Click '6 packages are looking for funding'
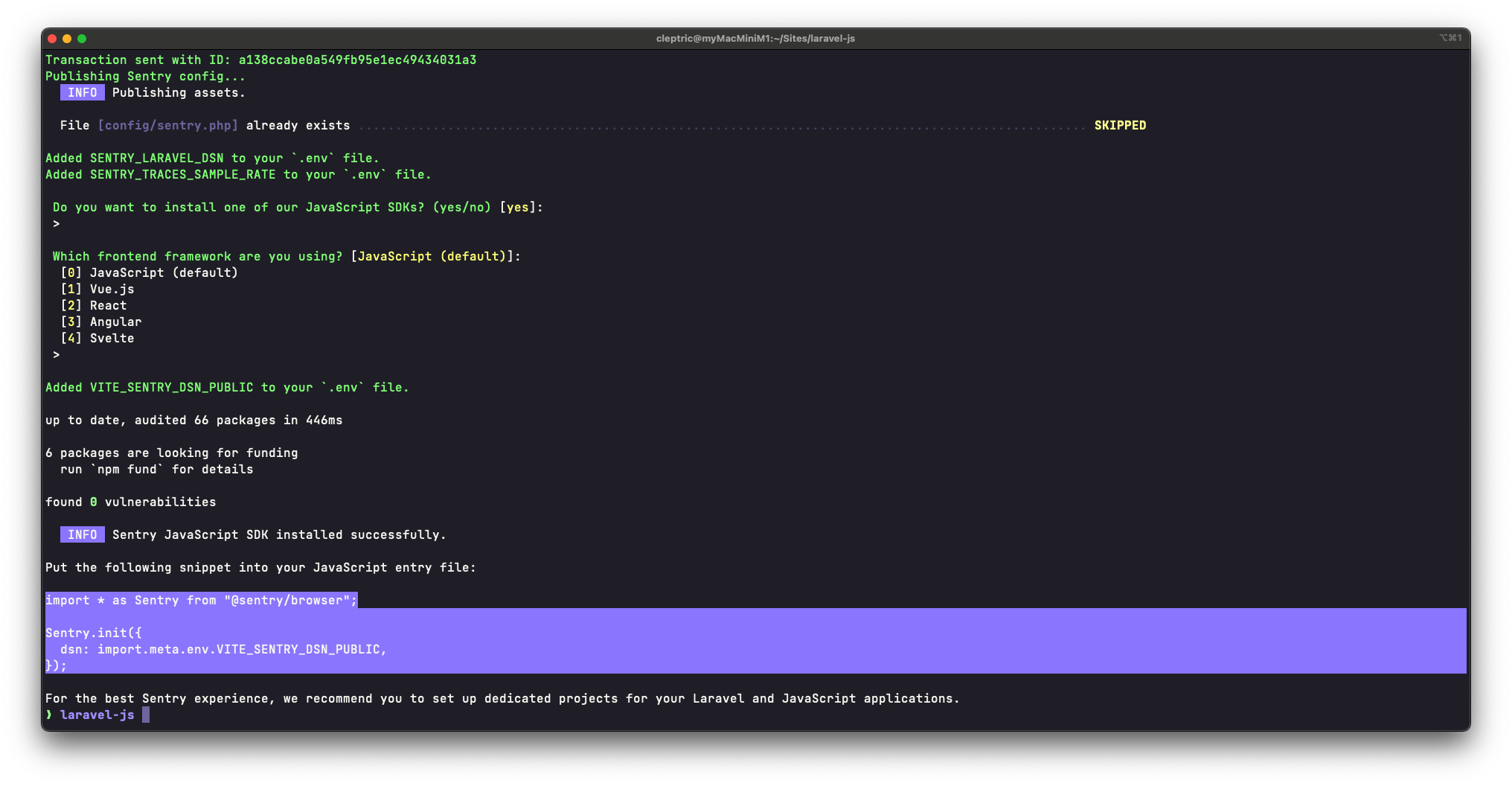This screenshot has height=786, width=1512. click(x=172, y=453)
